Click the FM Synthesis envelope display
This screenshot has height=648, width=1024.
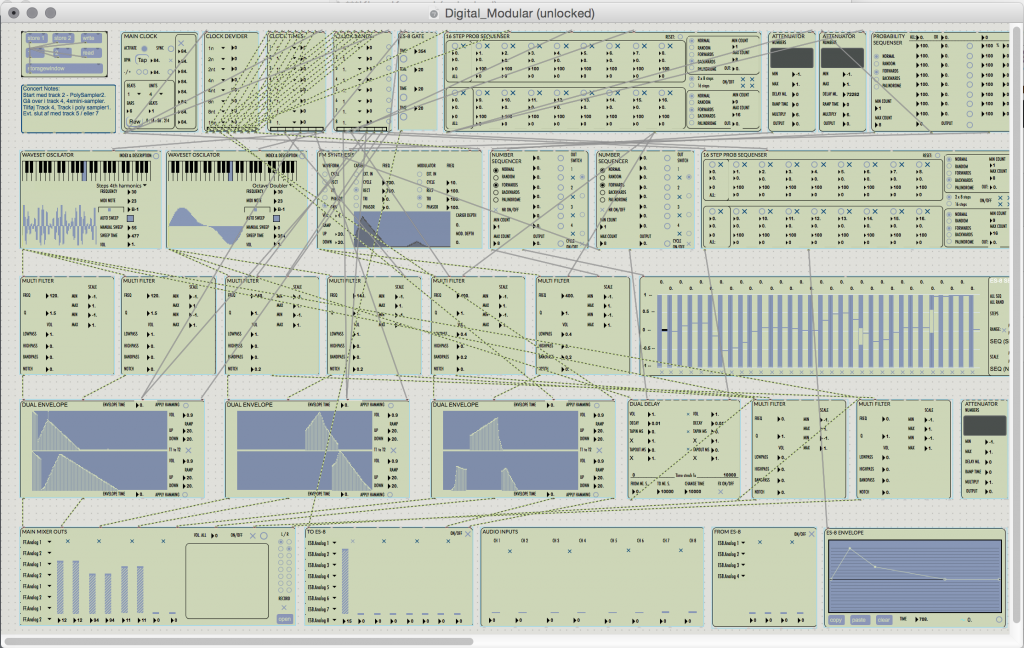pos(402,229)
